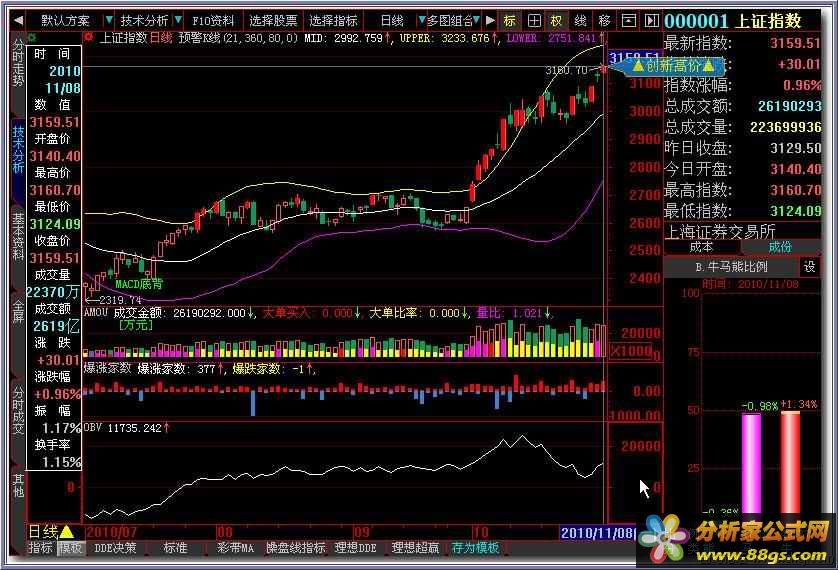Click 存为模板 to save template
Screen dimensions: 838x570
click(x=475, y=548)
